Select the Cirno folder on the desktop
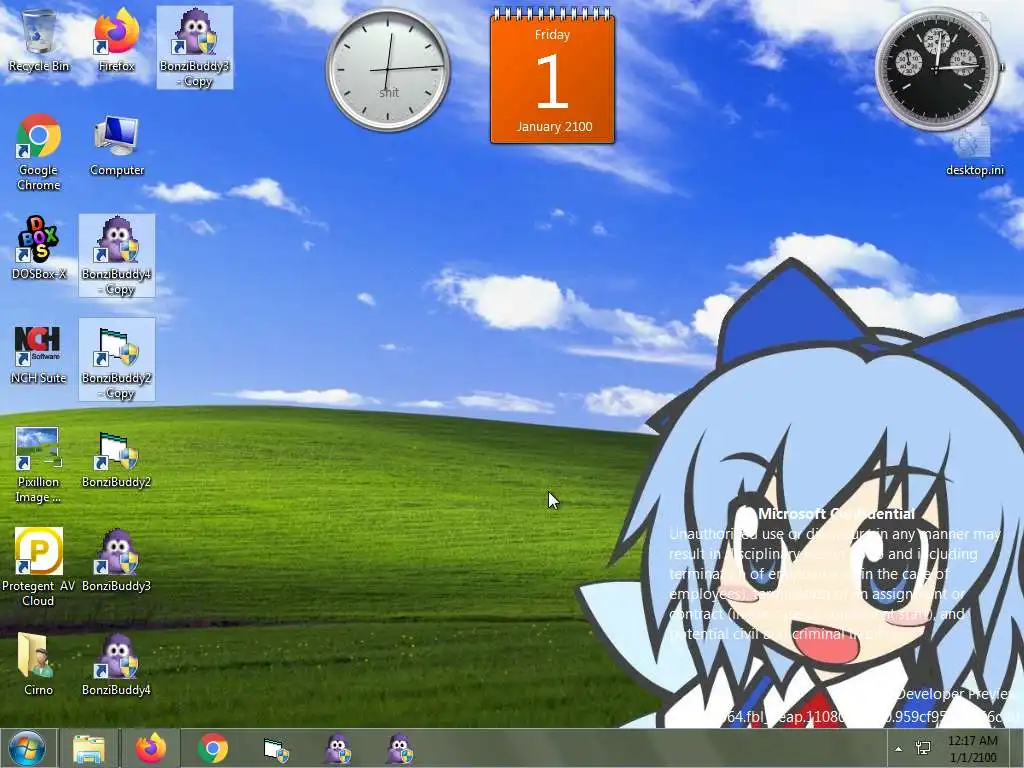 (39, 664)
